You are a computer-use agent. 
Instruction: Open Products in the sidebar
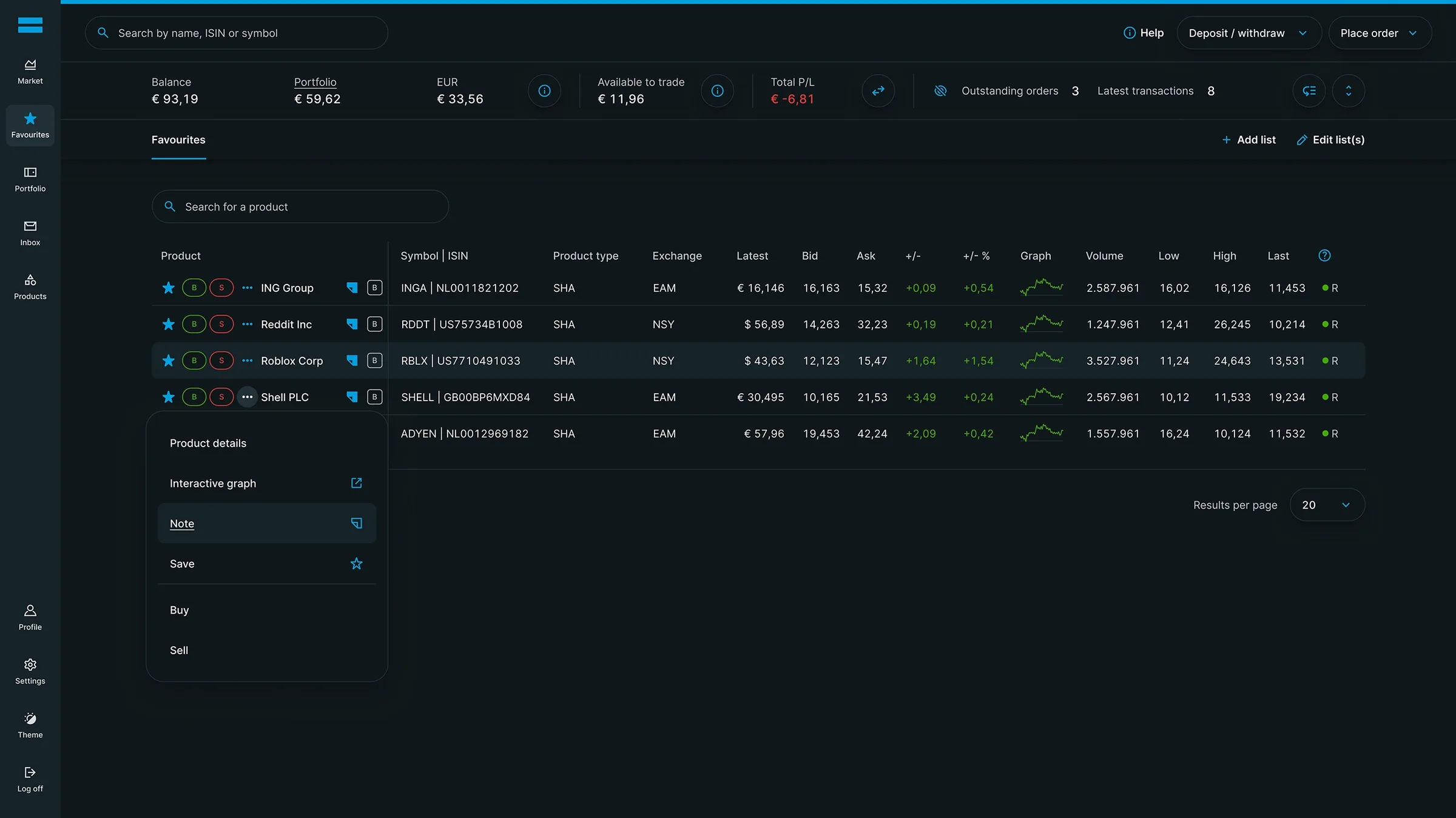pos(30,288)
